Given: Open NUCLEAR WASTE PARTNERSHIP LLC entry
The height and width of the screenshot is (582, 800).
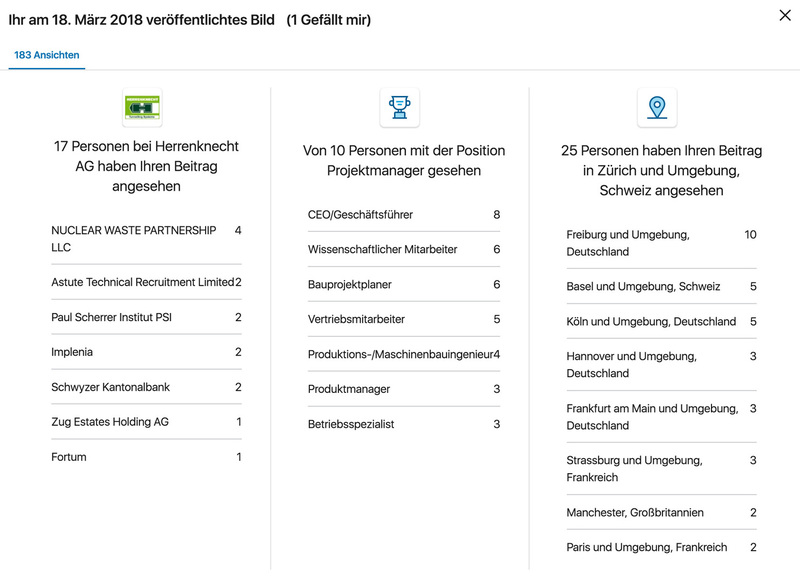Looking at the screenshot, I should (133, 238).
